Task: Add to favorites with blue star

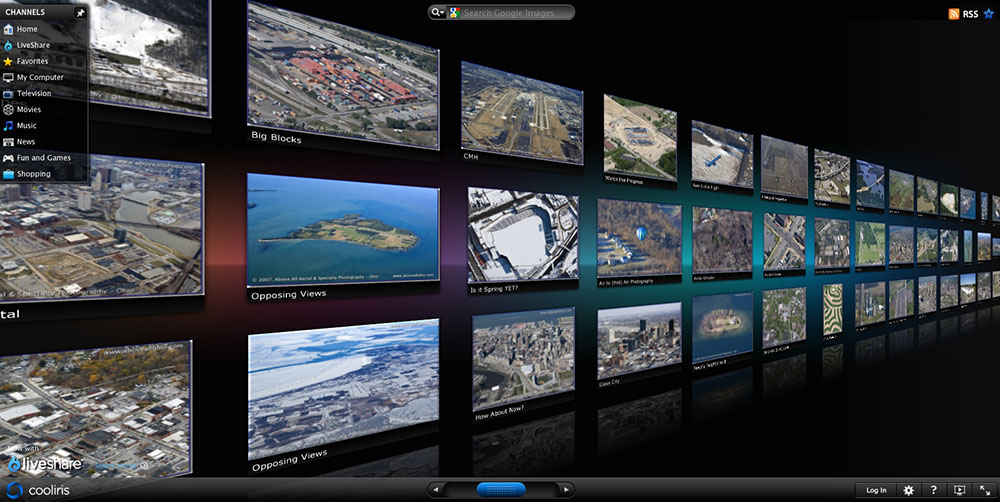Action: [988, 14]
